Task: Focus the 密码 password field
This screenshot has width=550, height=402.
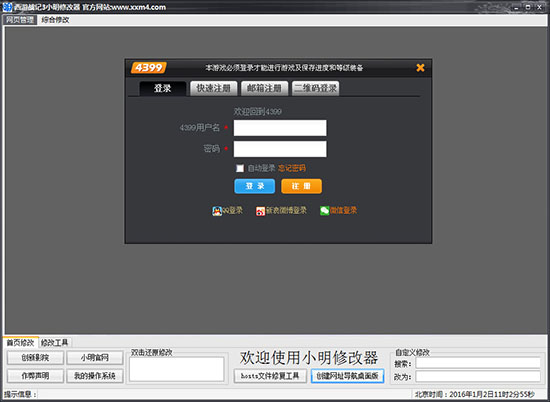Action: click(x=280, y=149)
